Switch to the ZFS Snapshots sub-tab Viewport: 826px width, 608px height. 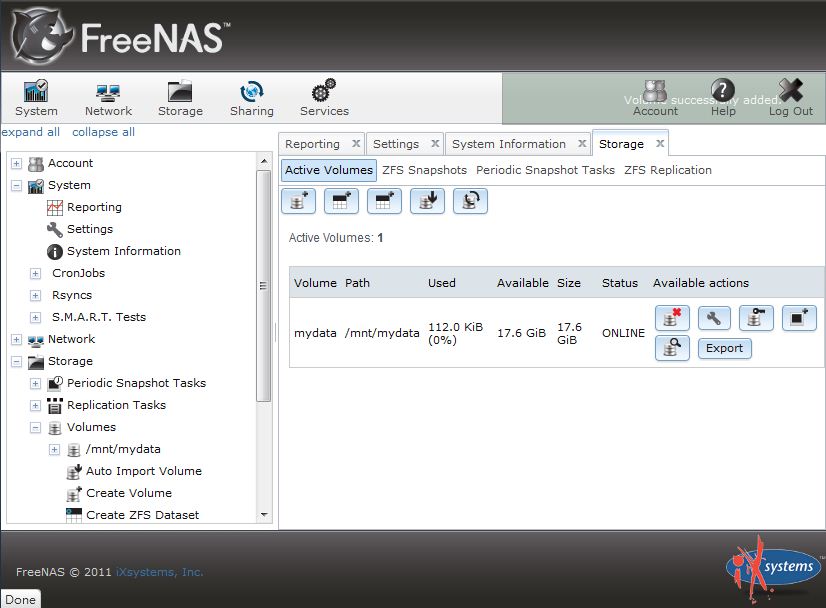pyautogui.click(x=424, y=170)
